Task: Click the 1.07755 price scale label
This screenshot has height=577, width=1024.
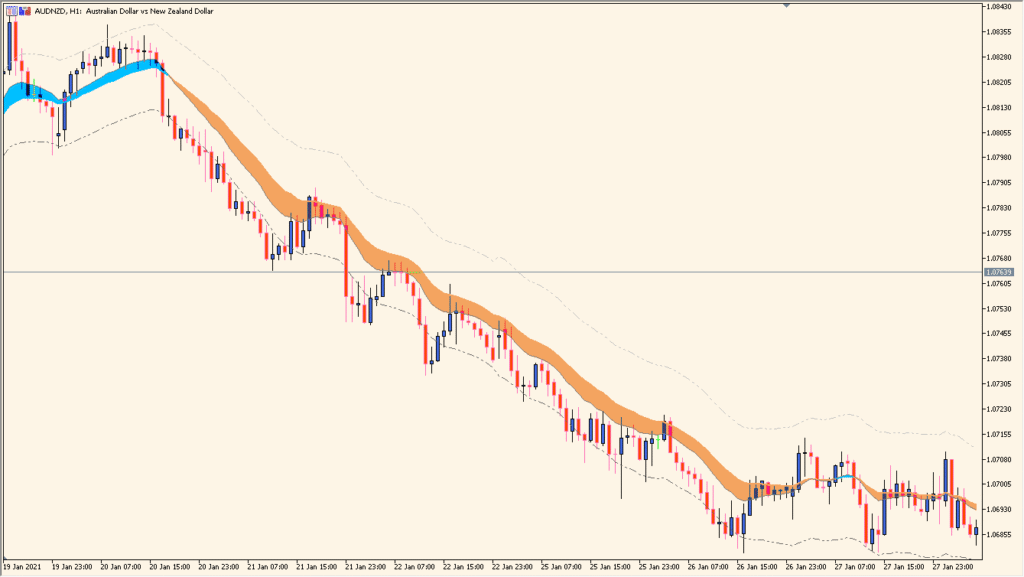Action: coord(999,233)
